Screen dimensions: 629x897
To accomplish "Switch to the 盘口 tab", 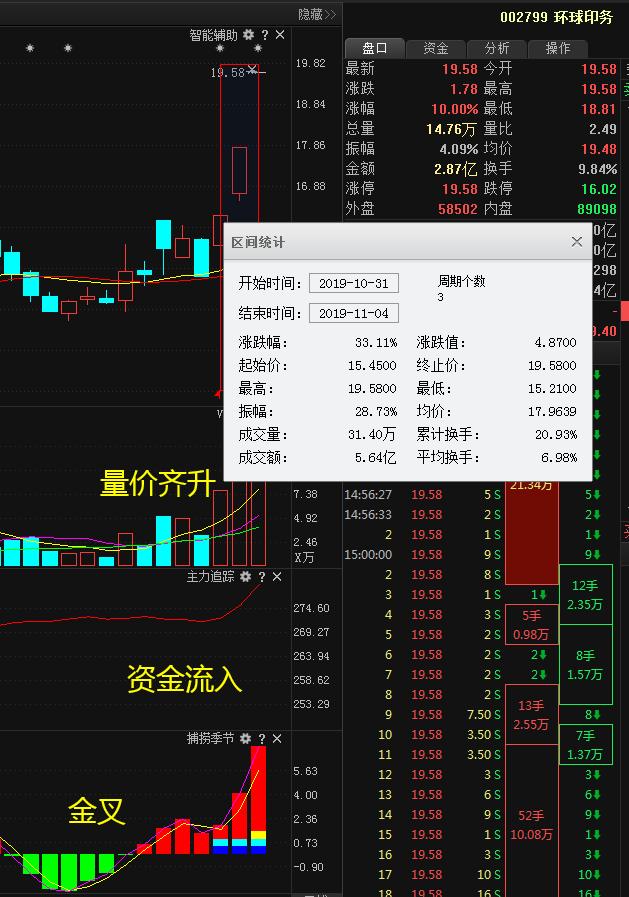I will (x=375, y=49).
